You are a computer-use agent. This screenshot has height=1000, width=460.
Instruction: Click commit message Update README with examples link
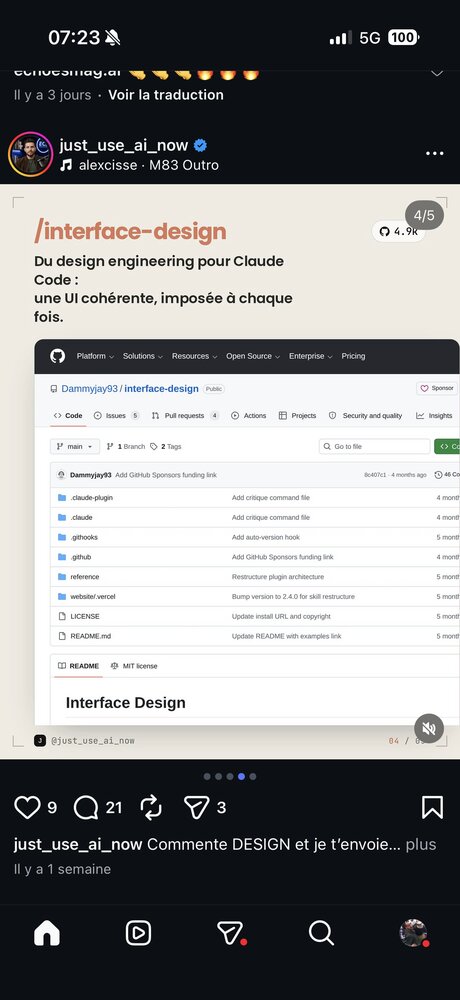click(x=286, y=636)
